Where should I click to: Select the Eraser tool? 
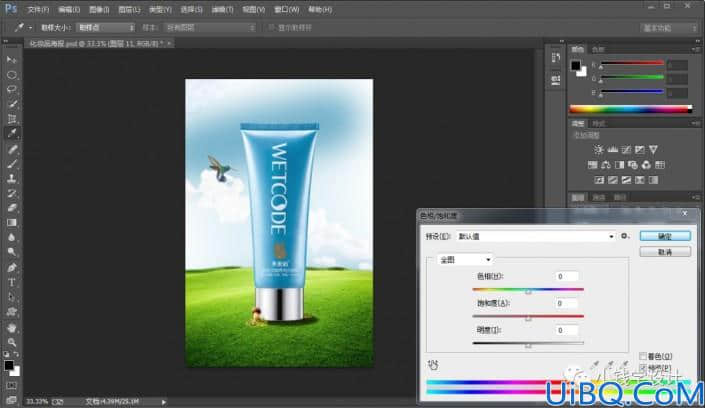click(x=12, y=208)
